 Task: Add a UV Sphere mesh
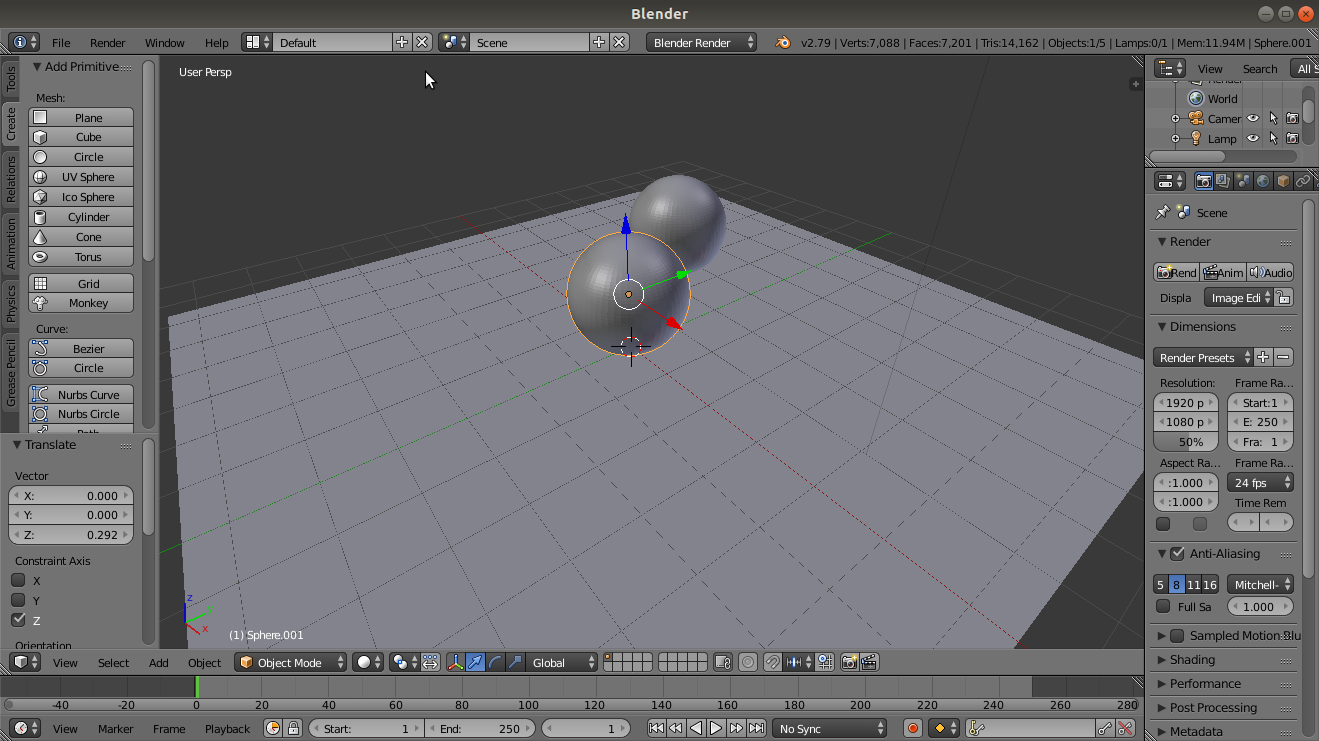coord(81,177)
